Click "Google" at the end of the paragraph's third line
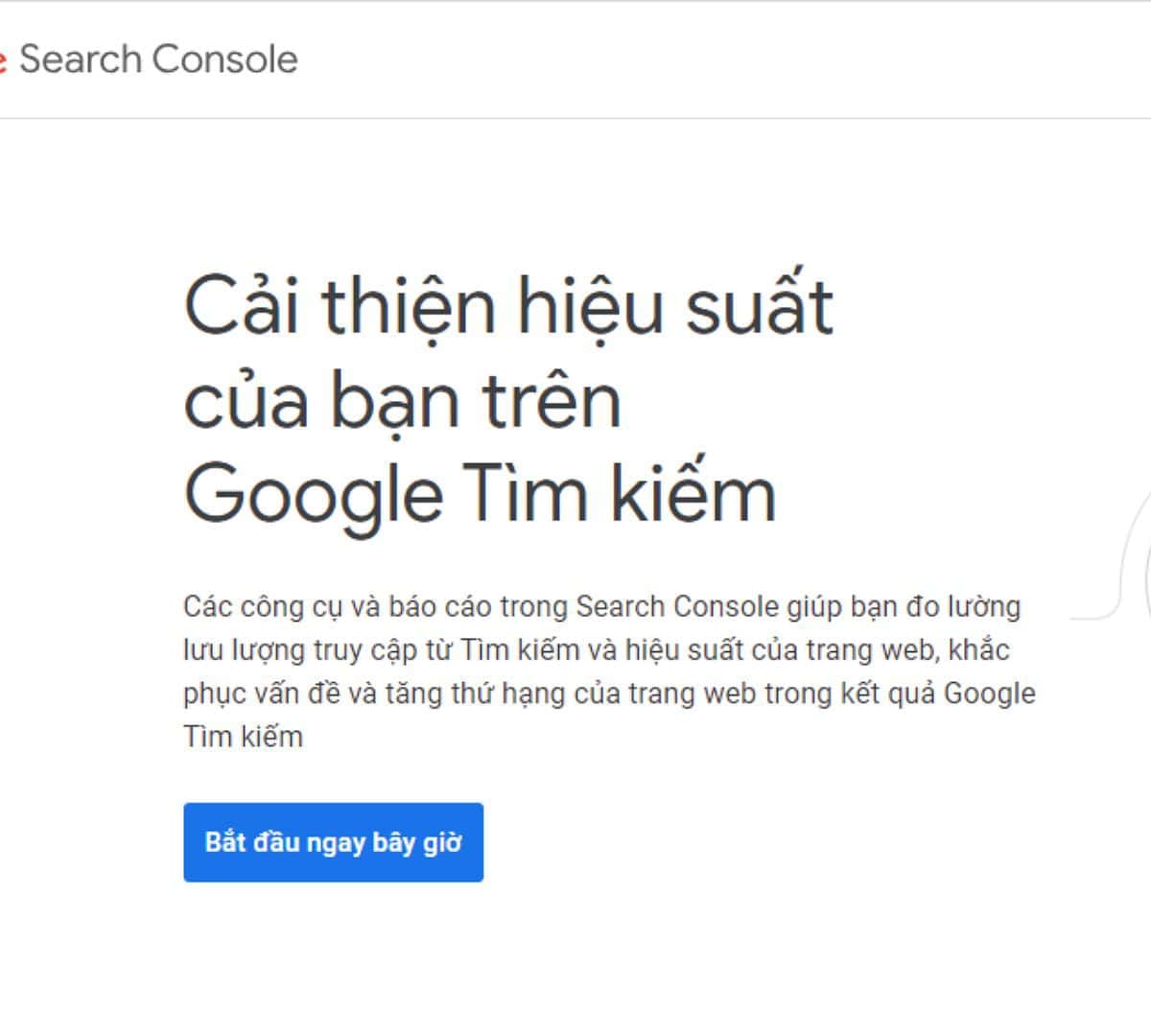 tap(989, 694)
